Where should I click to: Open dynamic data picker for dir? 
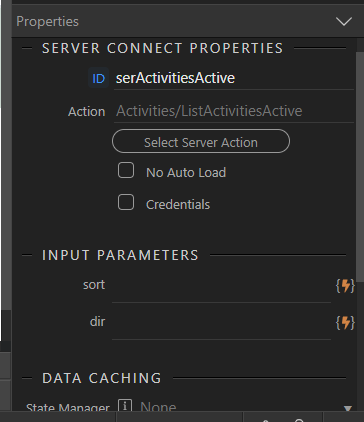point(345,323)
